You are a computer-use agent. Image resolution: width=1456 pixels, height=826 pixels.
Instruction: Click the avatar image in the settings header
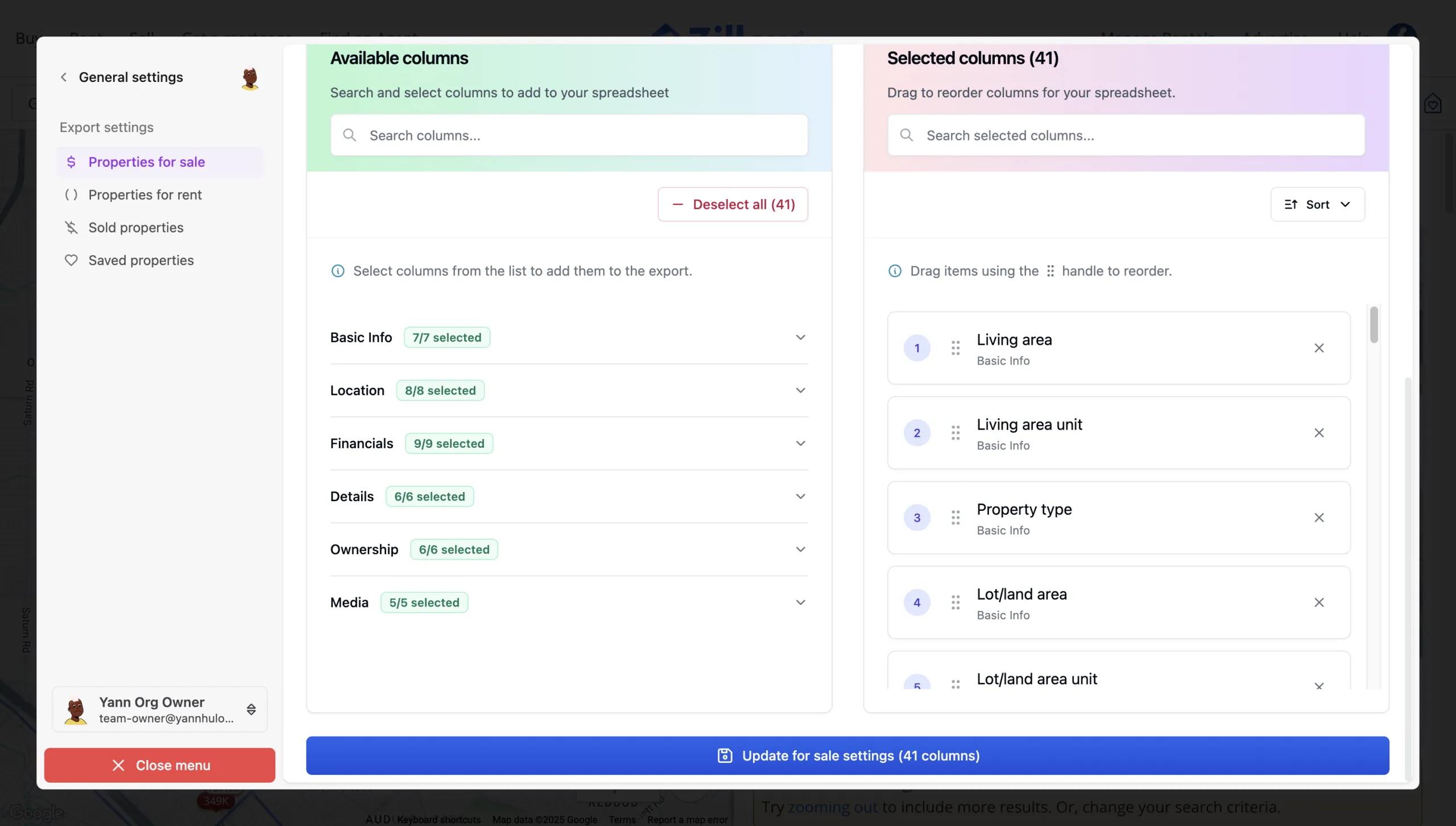click(249, 78)
